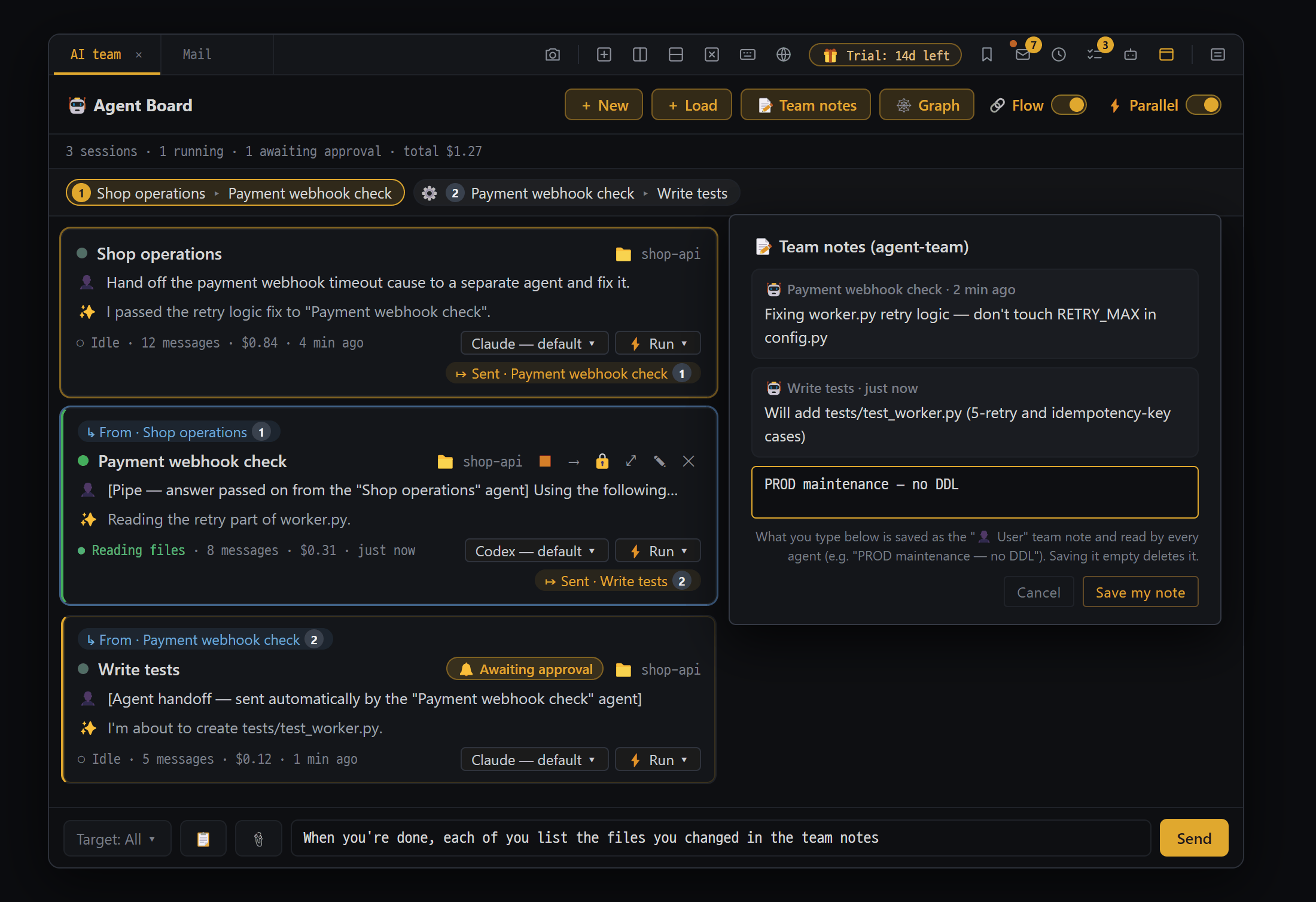The height and width of the screenshot is (902, 1316).
Task: Click the gear icon next to the flow chain chips
Action: point(429,193)
